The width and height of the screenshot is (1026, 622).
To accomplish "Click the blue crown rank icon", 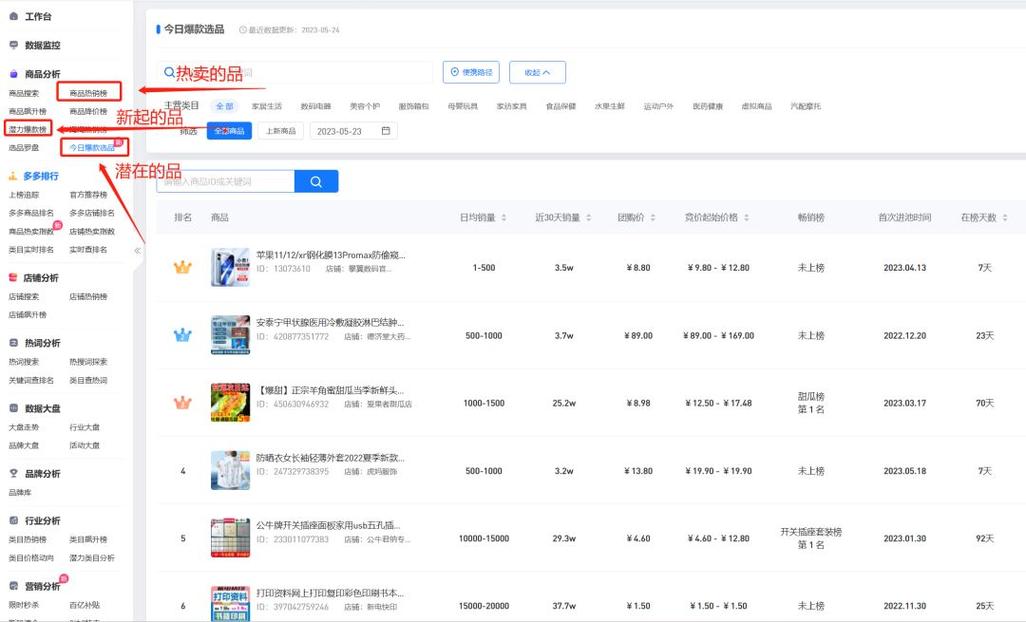I will point(183,336).
